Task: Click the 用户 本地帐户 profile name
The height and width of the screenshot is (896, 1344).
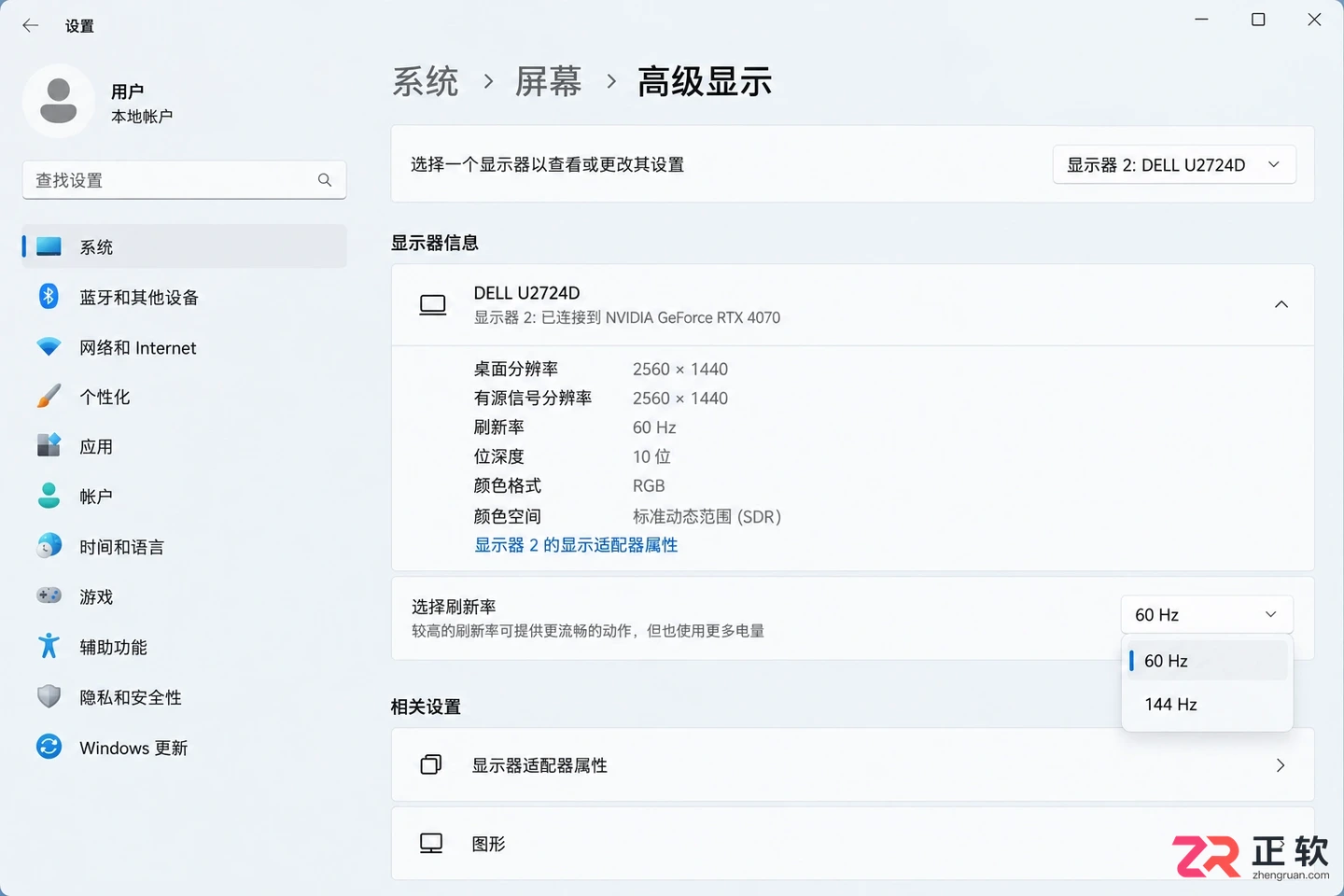Action: 142,104
